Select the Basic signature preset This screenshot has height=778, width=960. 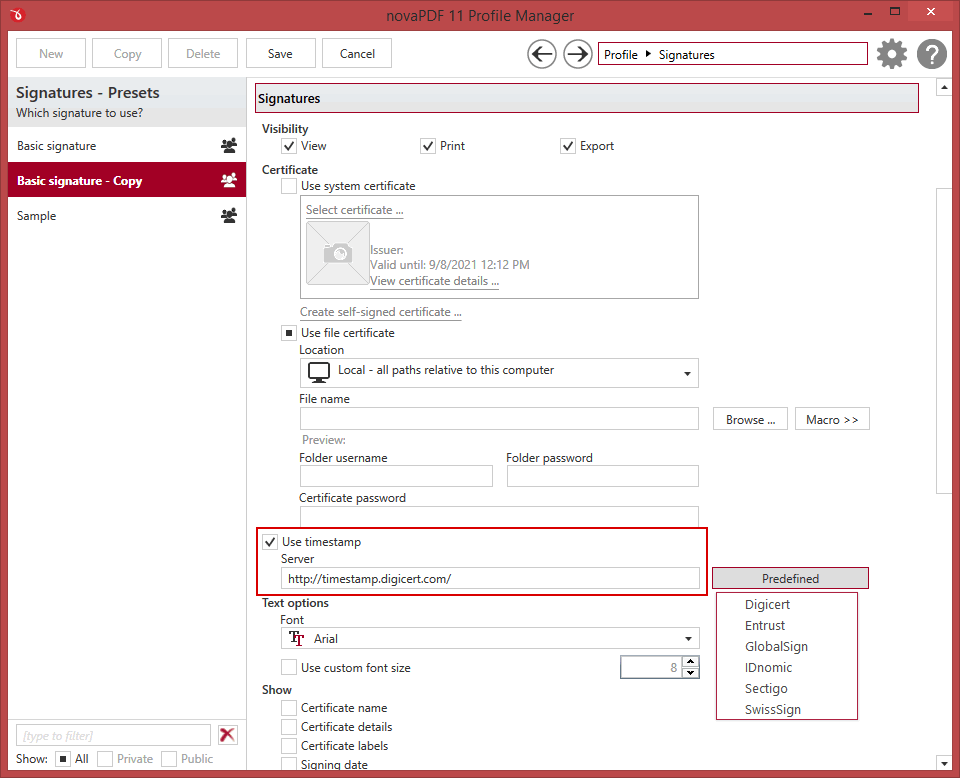[127, 146]
